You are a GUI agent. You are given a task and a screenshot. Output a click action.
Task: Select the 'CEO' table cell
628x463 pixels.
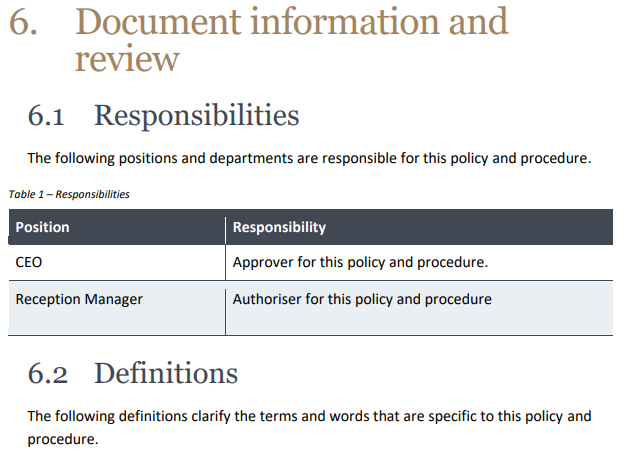[117, 262]
